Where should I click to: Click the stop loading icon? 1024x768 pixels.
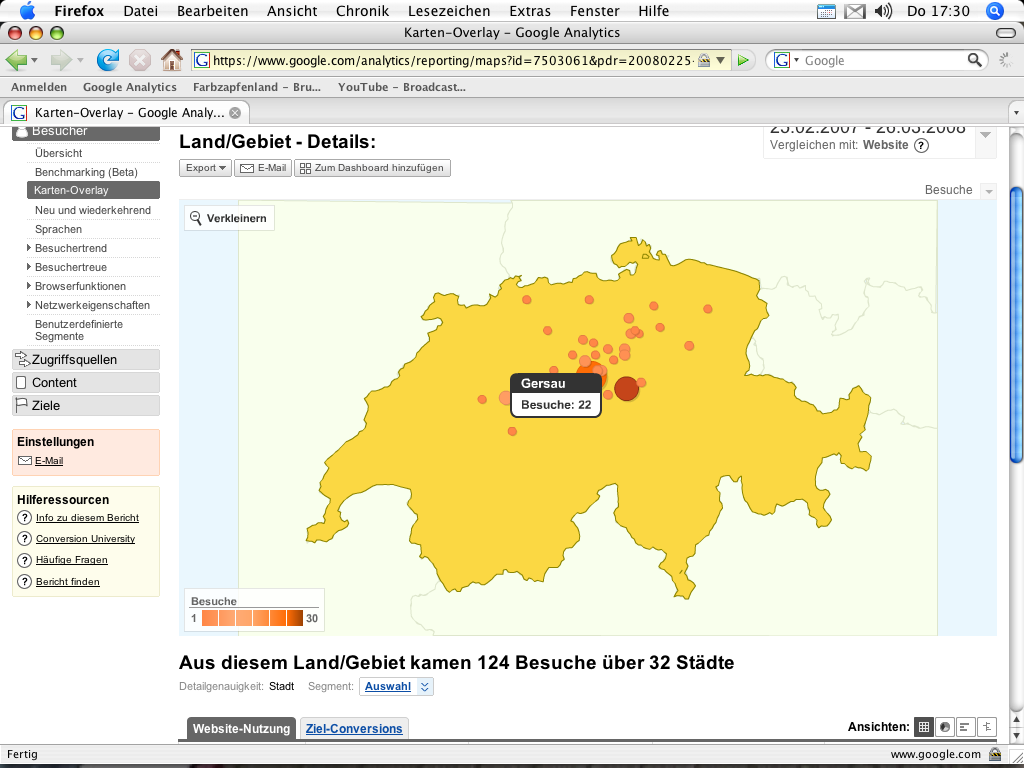pyautogui.click(x=140, y=61)
